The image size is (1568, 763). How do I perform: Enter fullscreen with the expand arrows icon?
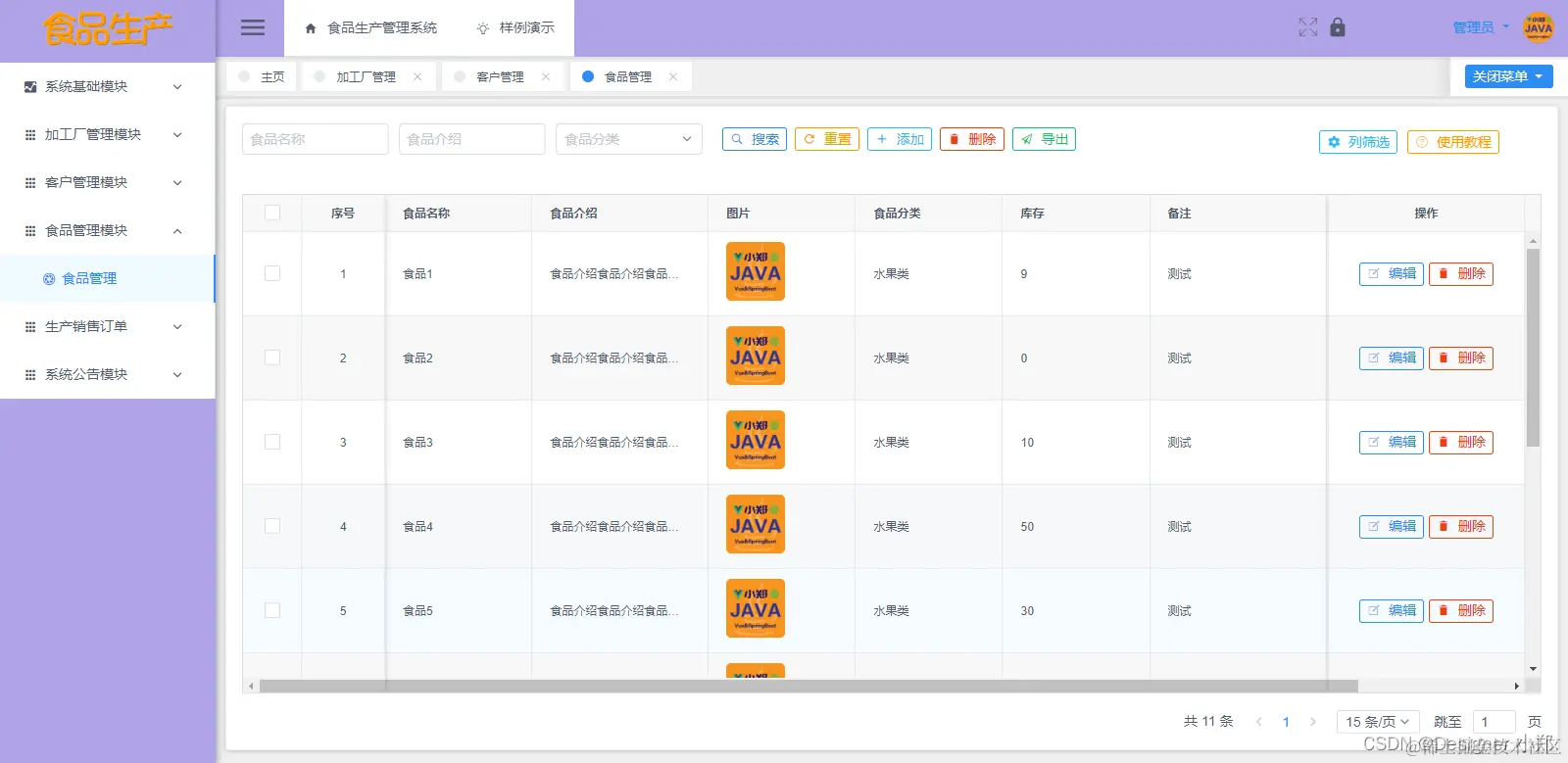(x=1307, y=27)
